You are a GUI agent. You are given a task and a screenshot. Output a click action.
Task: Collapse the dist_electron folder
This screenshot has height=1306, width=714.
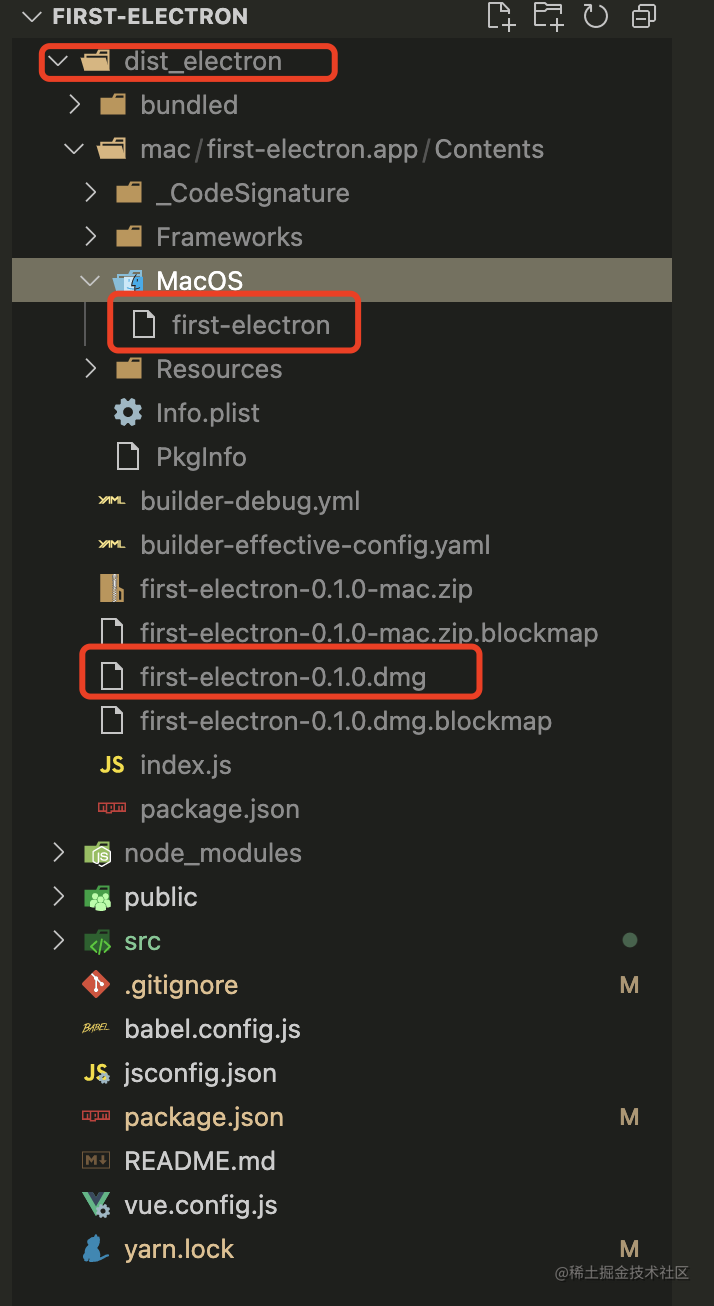pos(57,61)
